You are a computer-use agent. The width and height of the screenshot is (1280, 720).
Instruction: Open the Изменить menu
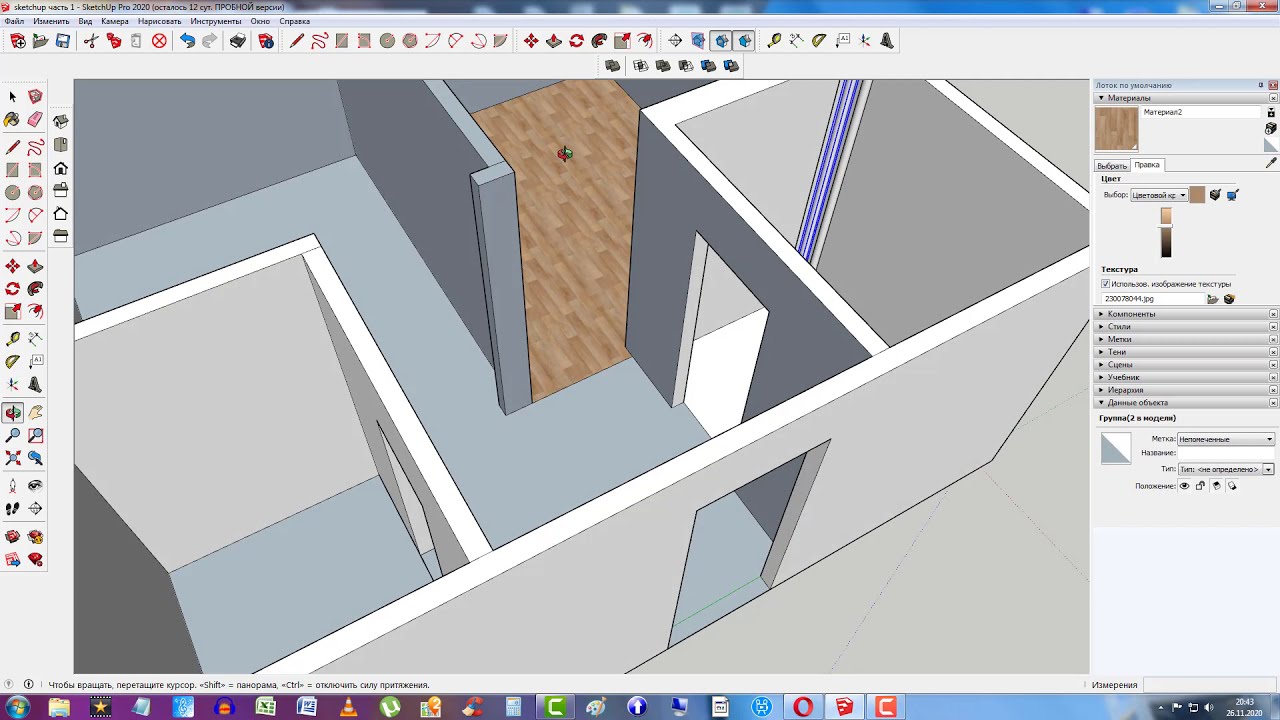[51, 21]
